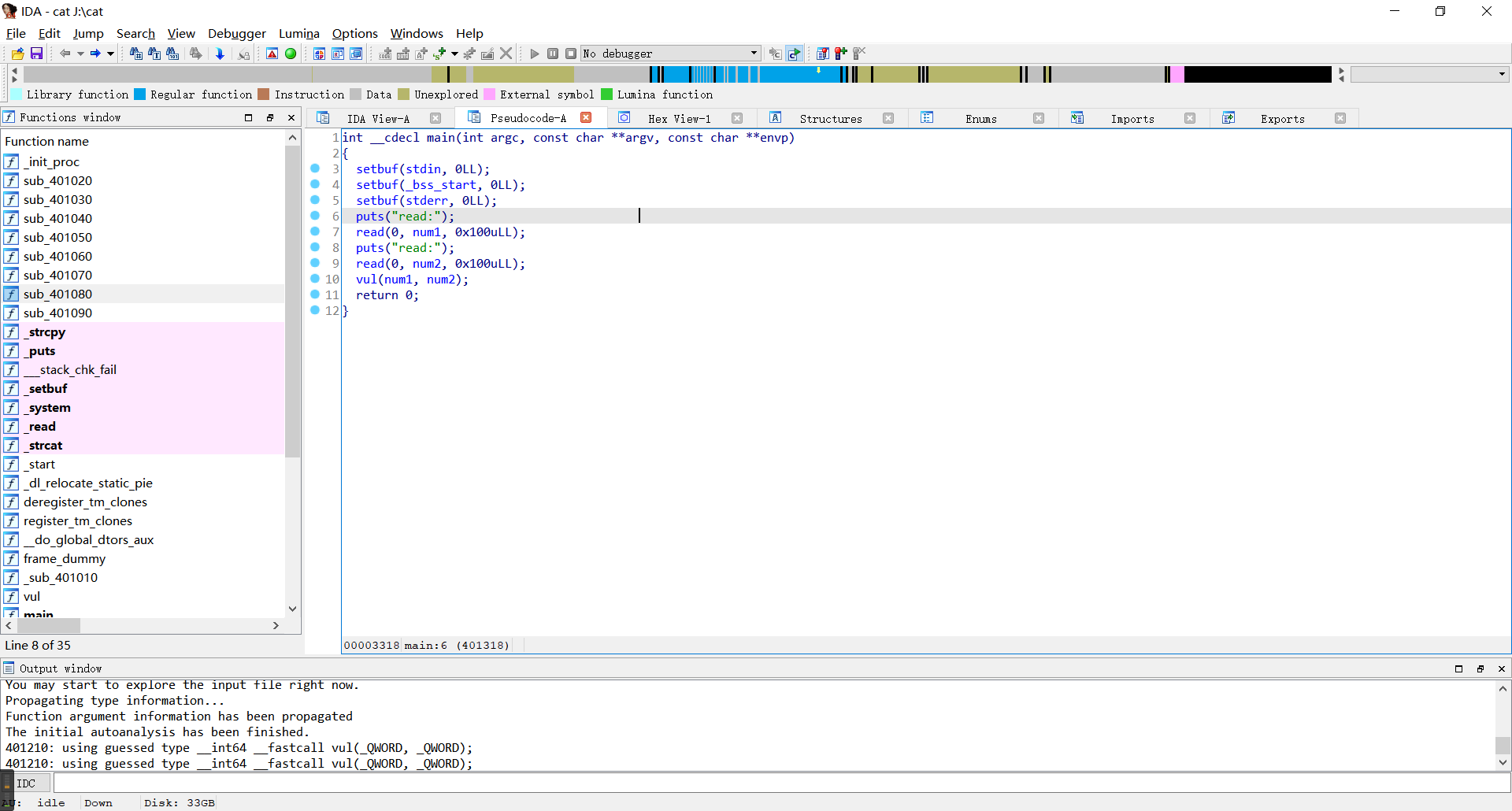
Task: Click the pause process toolbar icon
Action: tap(553, 54)
